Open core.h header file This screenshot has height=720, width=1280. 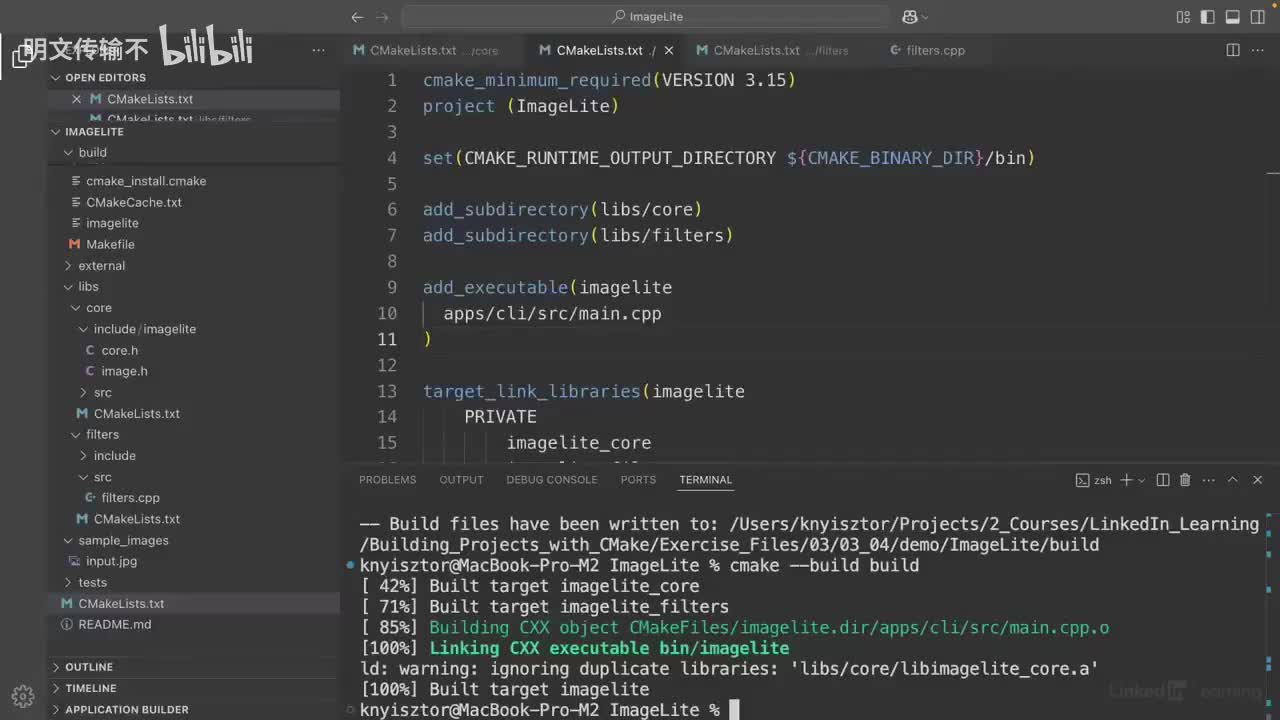point(119,350)
